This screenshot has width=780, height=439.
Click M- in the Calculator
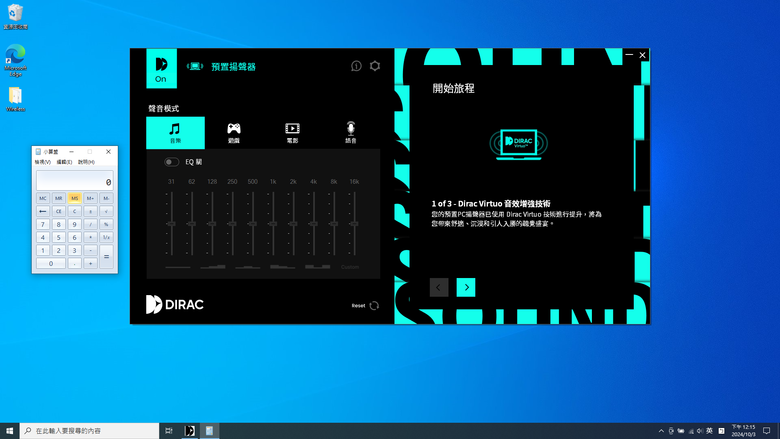[106, 198]
